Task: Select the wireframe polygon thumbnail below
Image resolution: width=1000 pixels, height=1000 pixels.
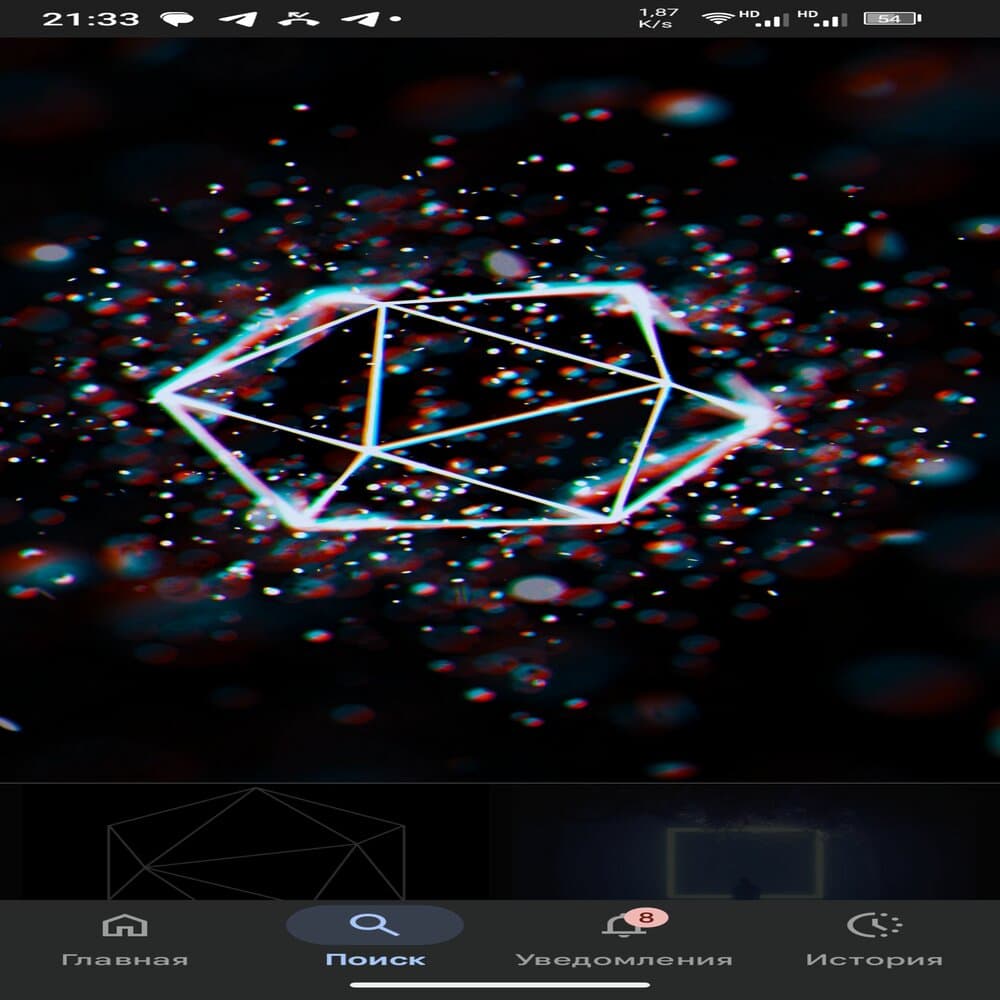Action: (256, 843)
